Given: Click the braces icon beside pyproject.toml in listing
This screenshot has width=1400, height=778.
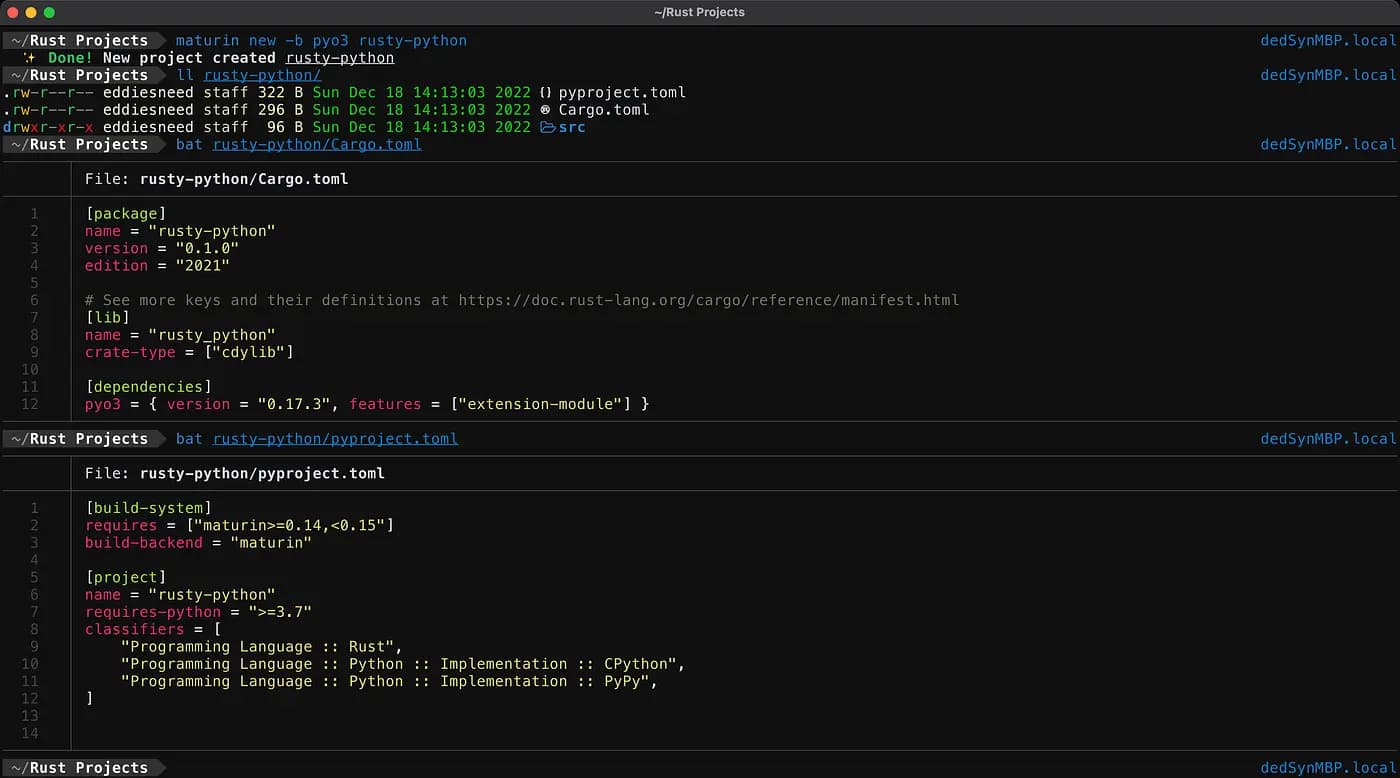Looking at the screenshot, I should tap(545, 93).
